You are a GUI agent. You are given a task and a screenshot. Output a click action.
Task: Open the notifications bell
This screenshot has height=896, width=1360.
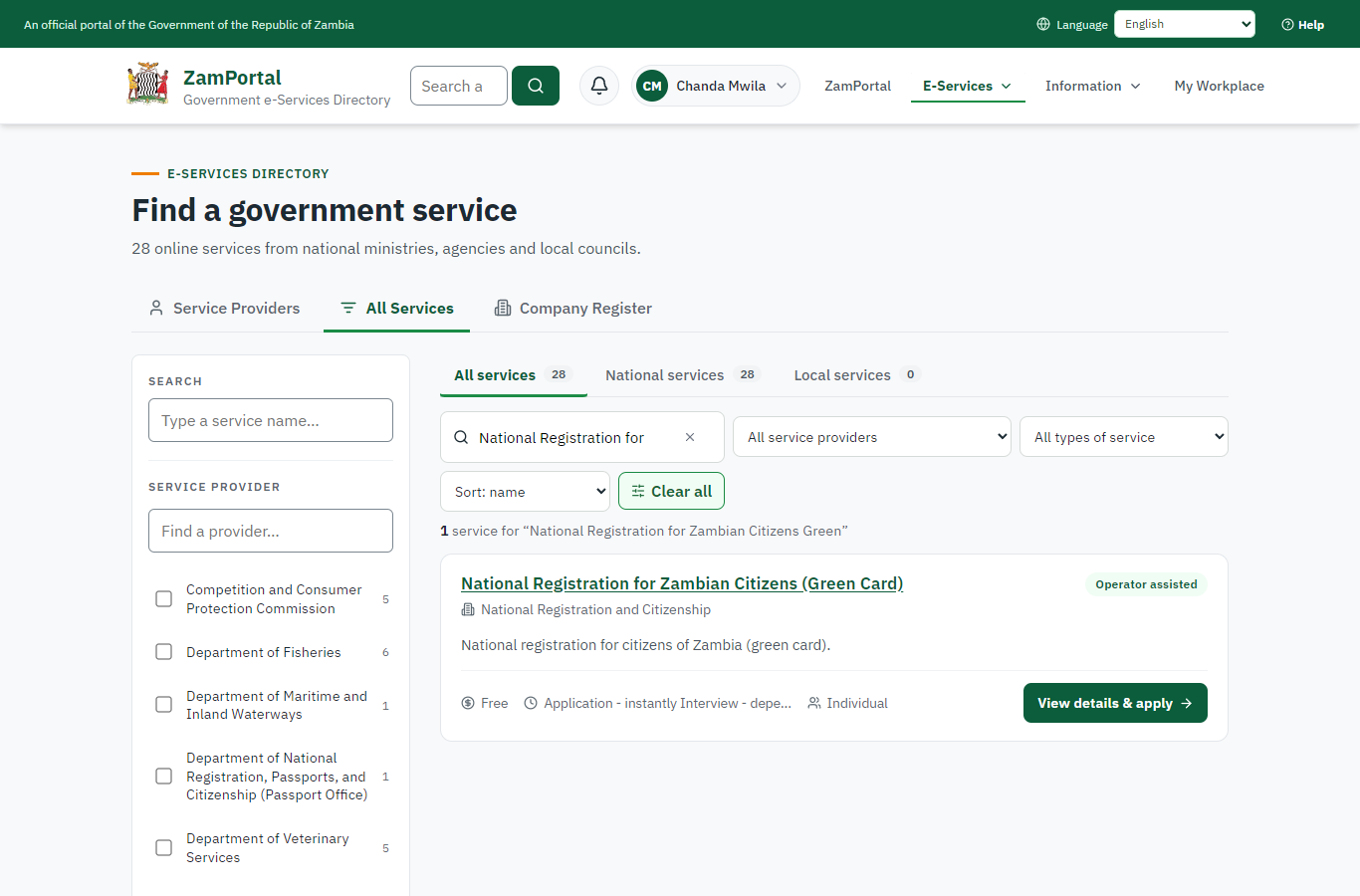coord(599,86)
